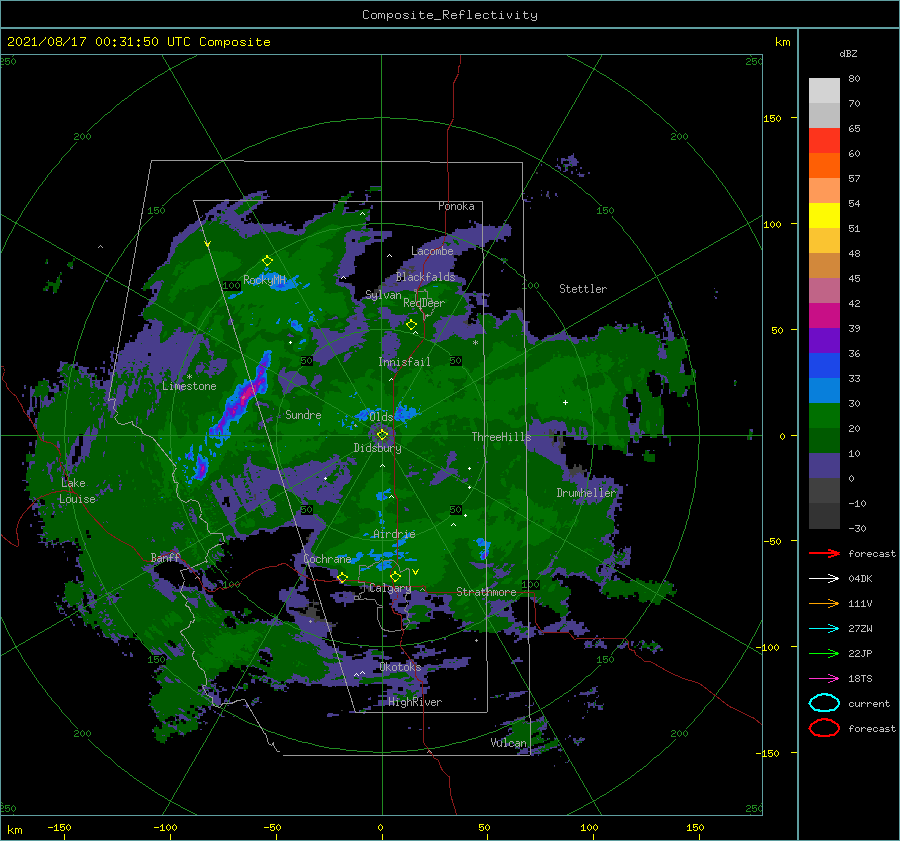Screen dimensions: 900x841
Task: Click the Composite_Reflectivity title
Action: coord(450,15)
